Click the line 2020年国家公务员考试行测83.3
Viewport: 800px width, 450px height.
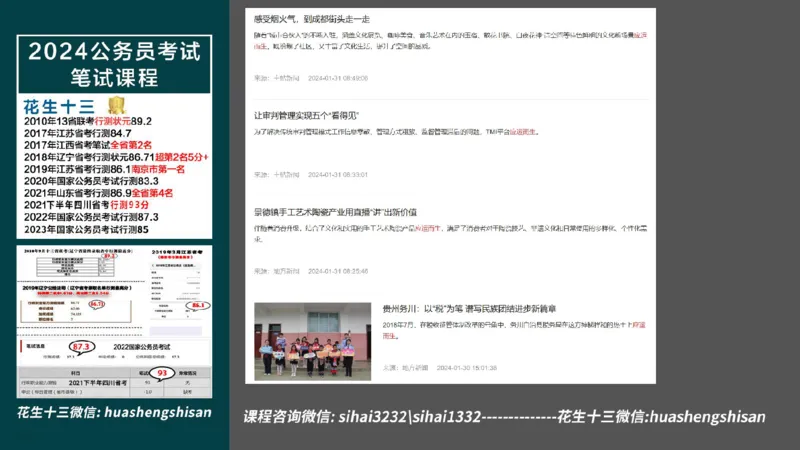pyautogui.click(x=91, y=181)
